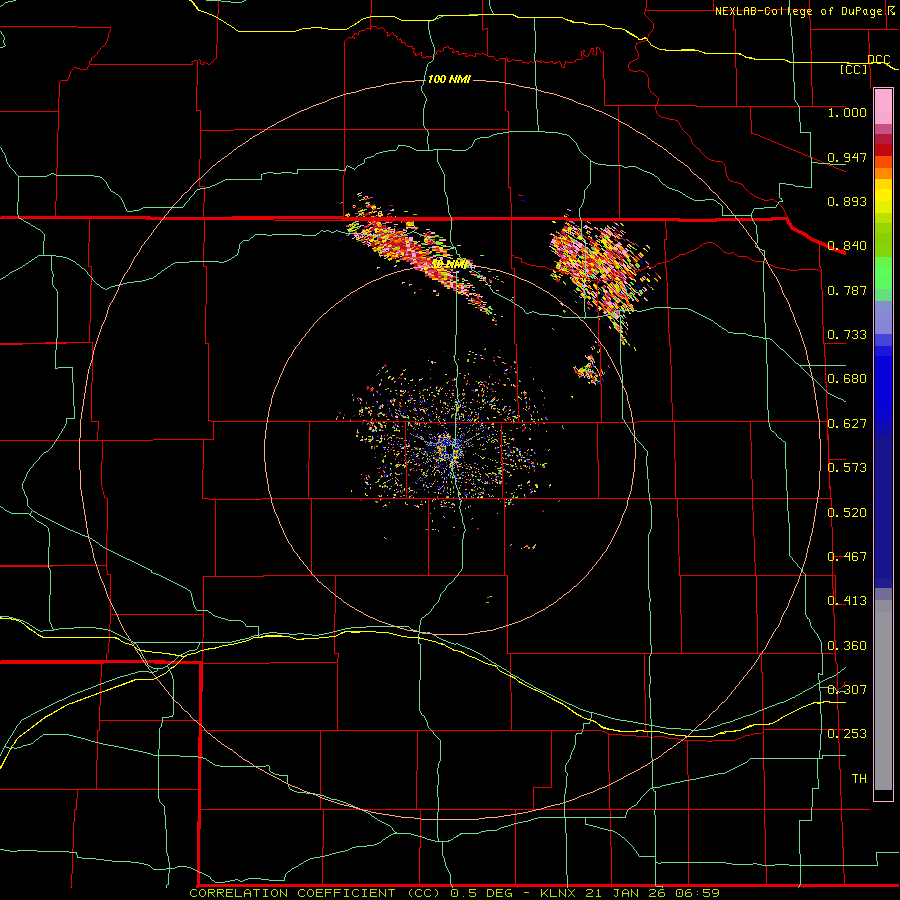This screenshot has width=900, height=900.
Task: Click the 100 NMI range ring label
Action: (x=449, y=79)
